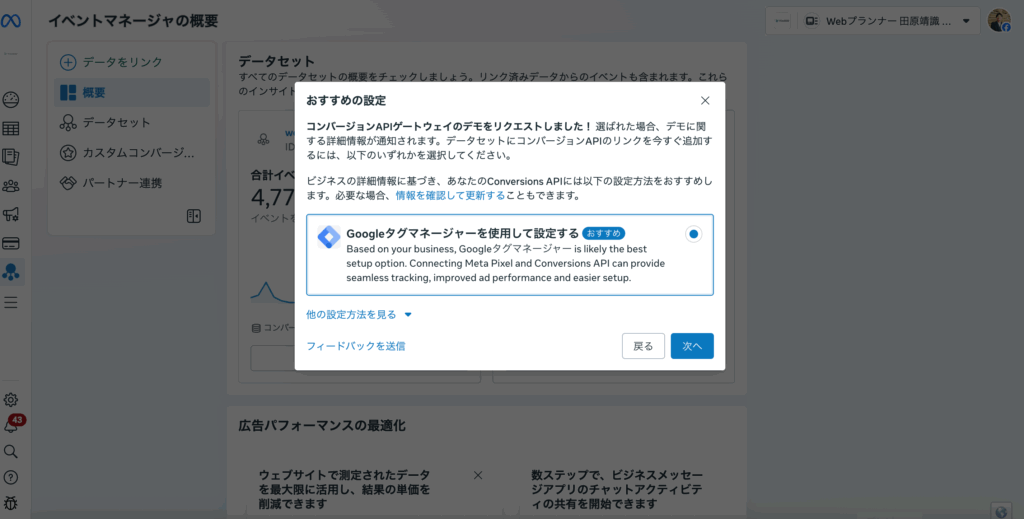Screen dimensions: 1024x519
Task: Select データセット in the navigation
Action: 116,122
